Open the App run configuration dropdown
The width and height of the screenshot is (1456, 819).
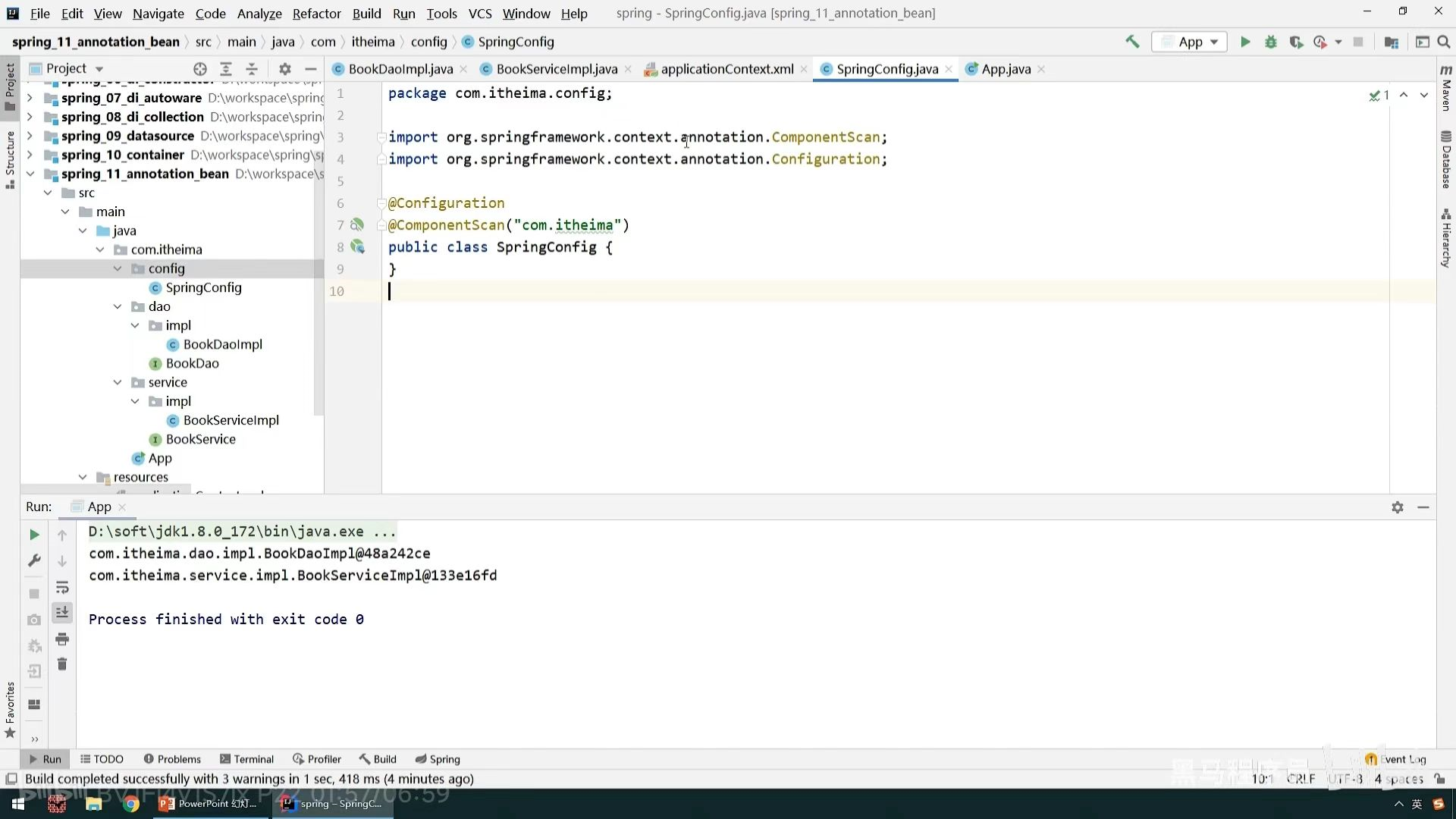(x=1189, y=42)
